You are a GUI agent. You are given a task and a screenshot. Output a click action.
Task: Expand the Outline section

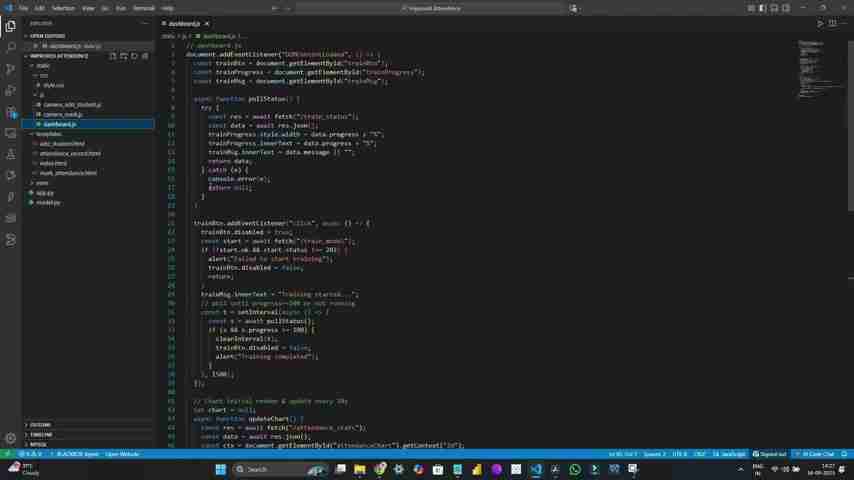40,425
